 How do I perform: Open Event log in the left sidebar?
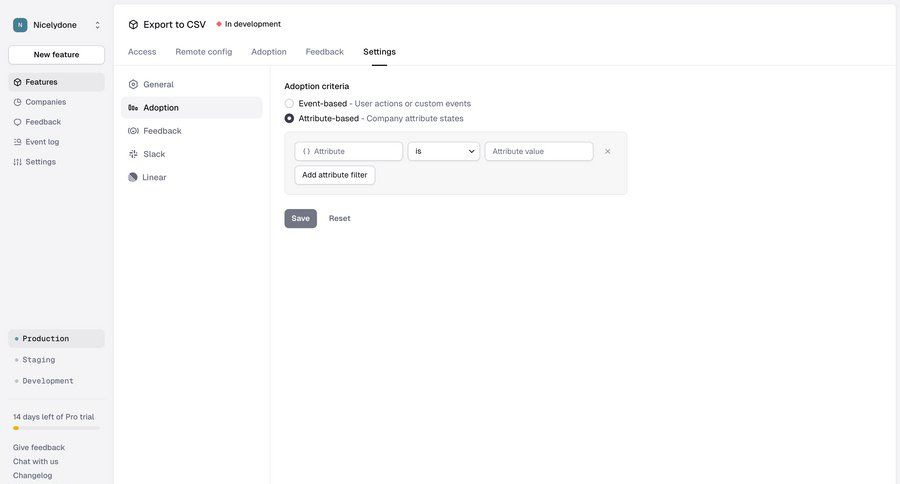[56, 142]
